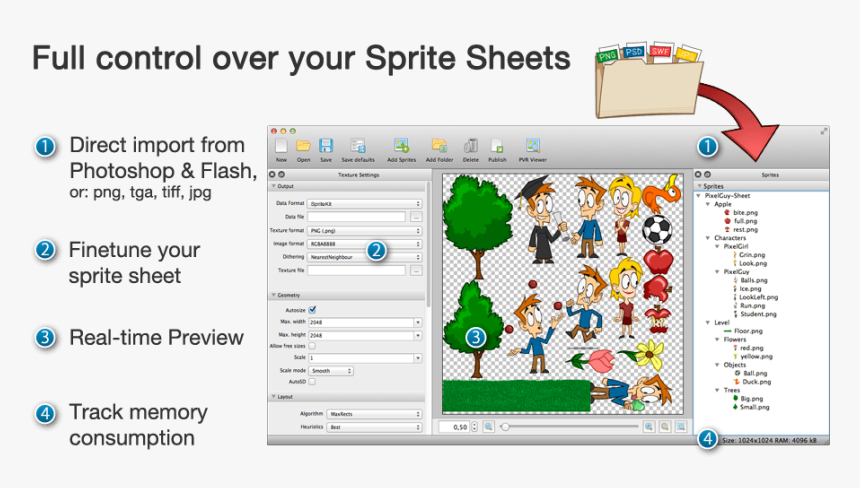
Task: Select yellow.png in the Sprites tree
Action: tap(756, 356)
